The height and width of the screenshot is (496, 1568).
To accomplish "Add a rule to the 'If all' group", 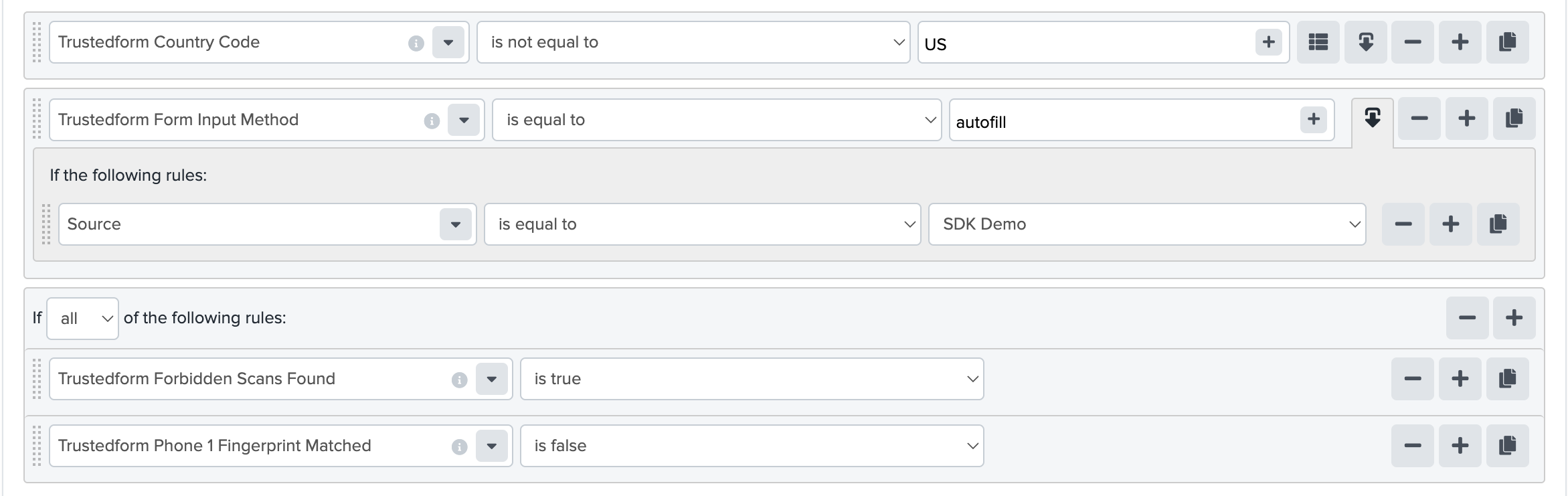I will (1514, 318).
